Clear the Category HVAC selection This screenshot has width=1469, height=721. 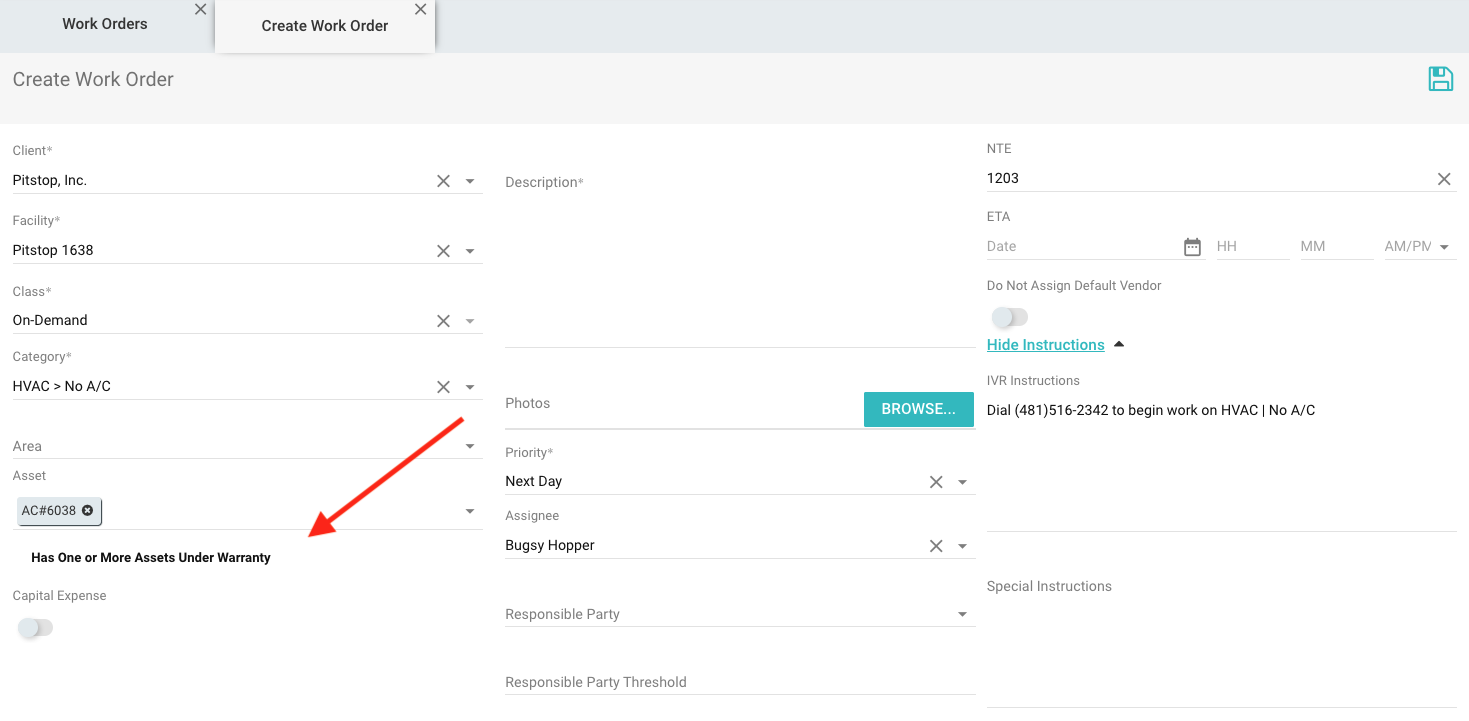tap(443, 387)
